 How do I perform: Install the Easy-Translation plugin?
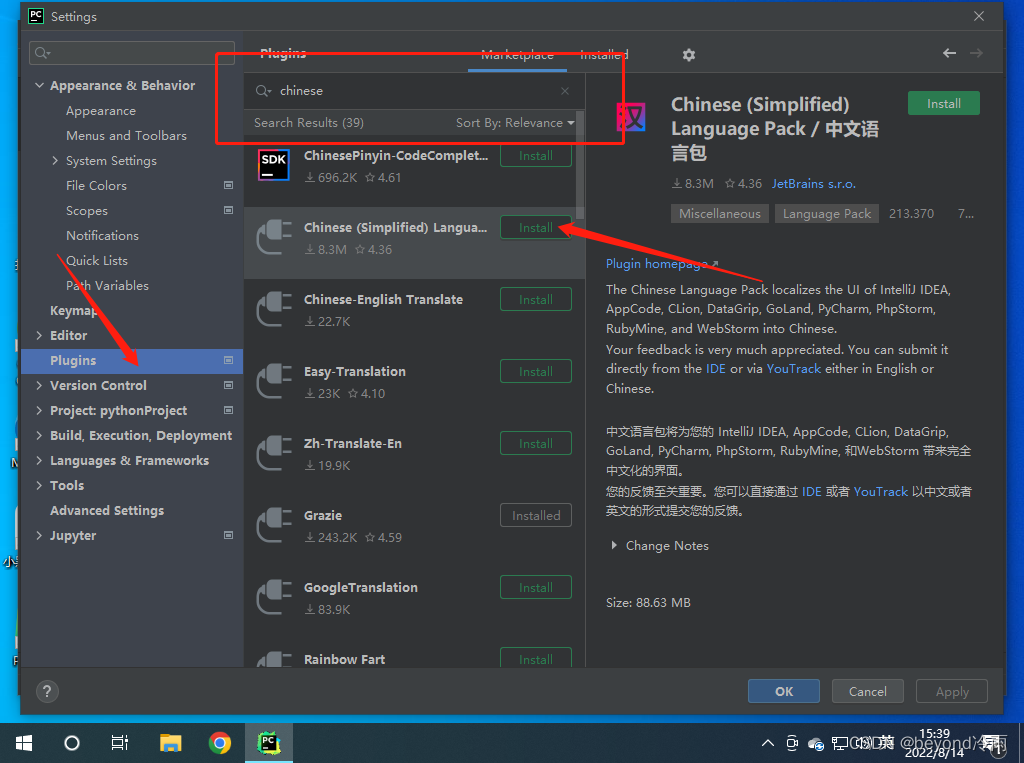click(536, 371)
